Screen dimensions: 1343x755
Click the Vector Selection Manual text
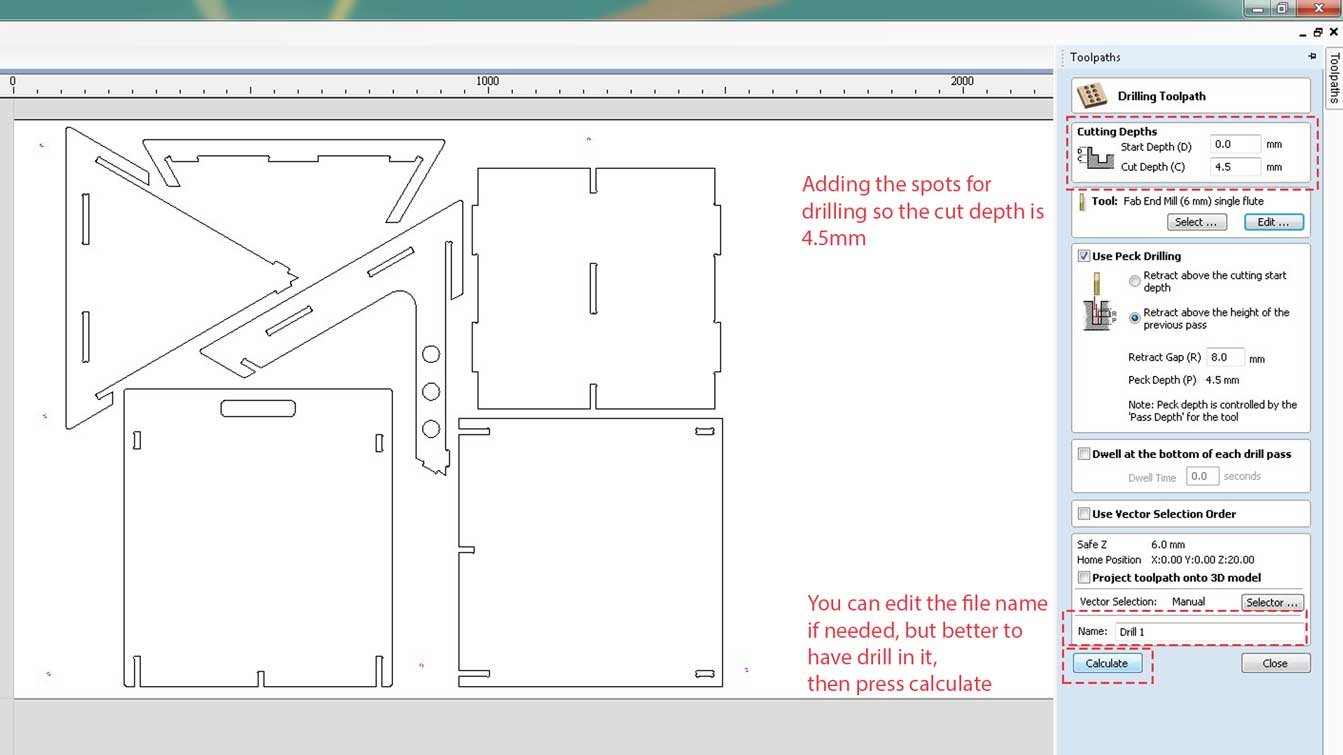click(x=1142, y=602)
